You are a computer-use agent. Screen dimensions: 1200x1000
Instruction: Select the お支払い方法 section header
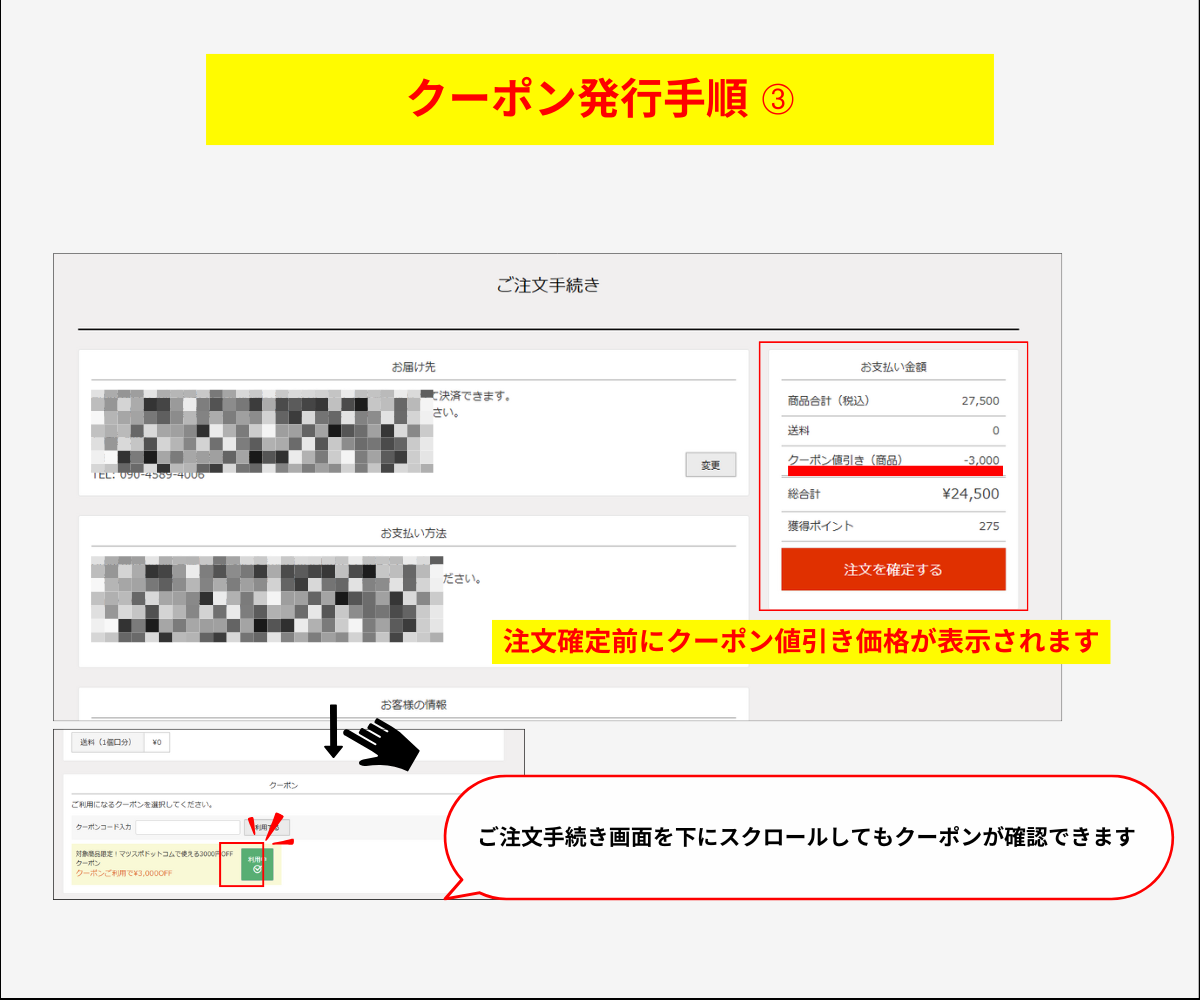click(x=413, y=533)
